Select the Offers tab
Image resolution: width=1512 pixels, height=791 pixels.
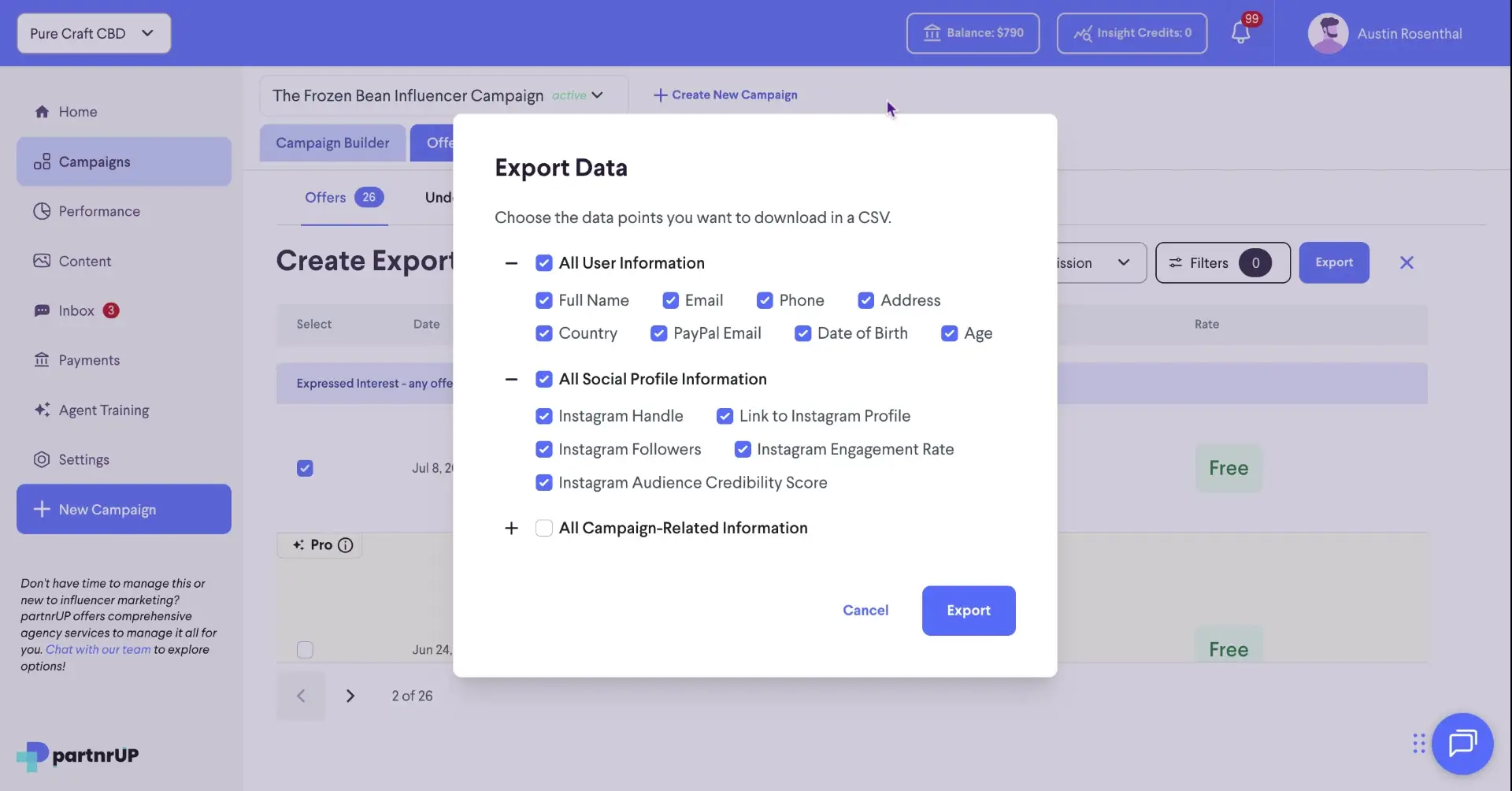point(324,197)
